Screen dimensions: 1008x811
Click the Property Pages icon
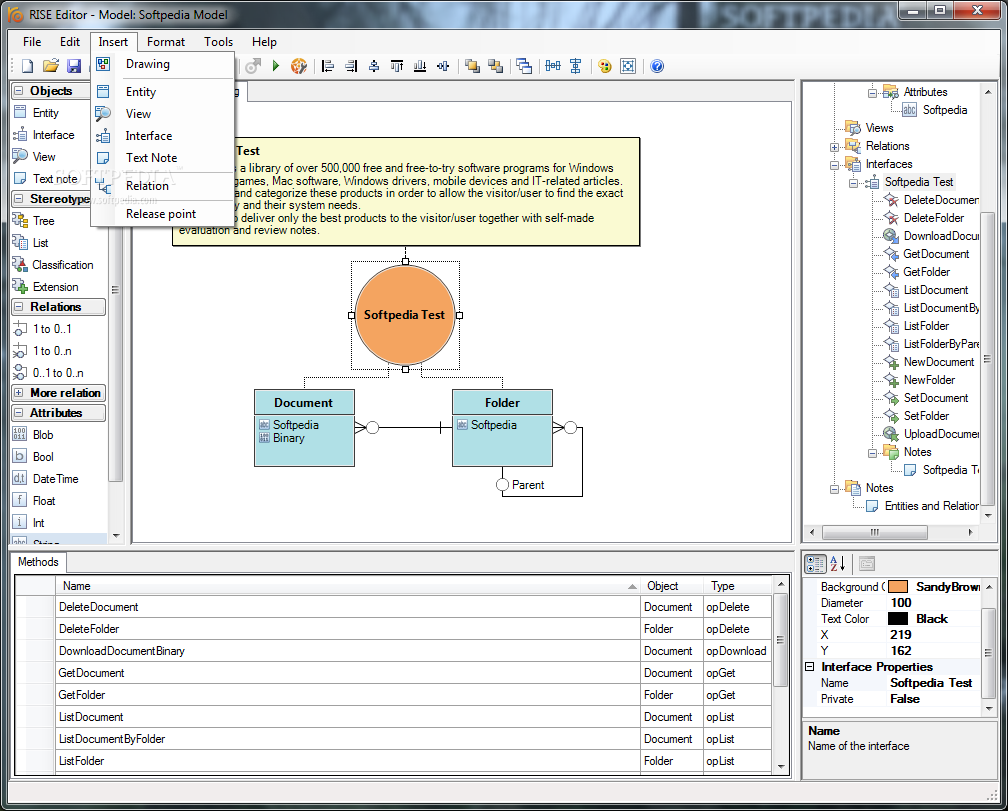867,564
